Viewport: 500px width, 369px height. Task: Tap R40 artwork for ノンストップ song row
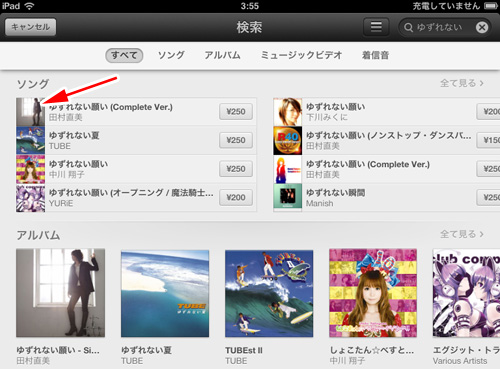[x=288, y=140]
